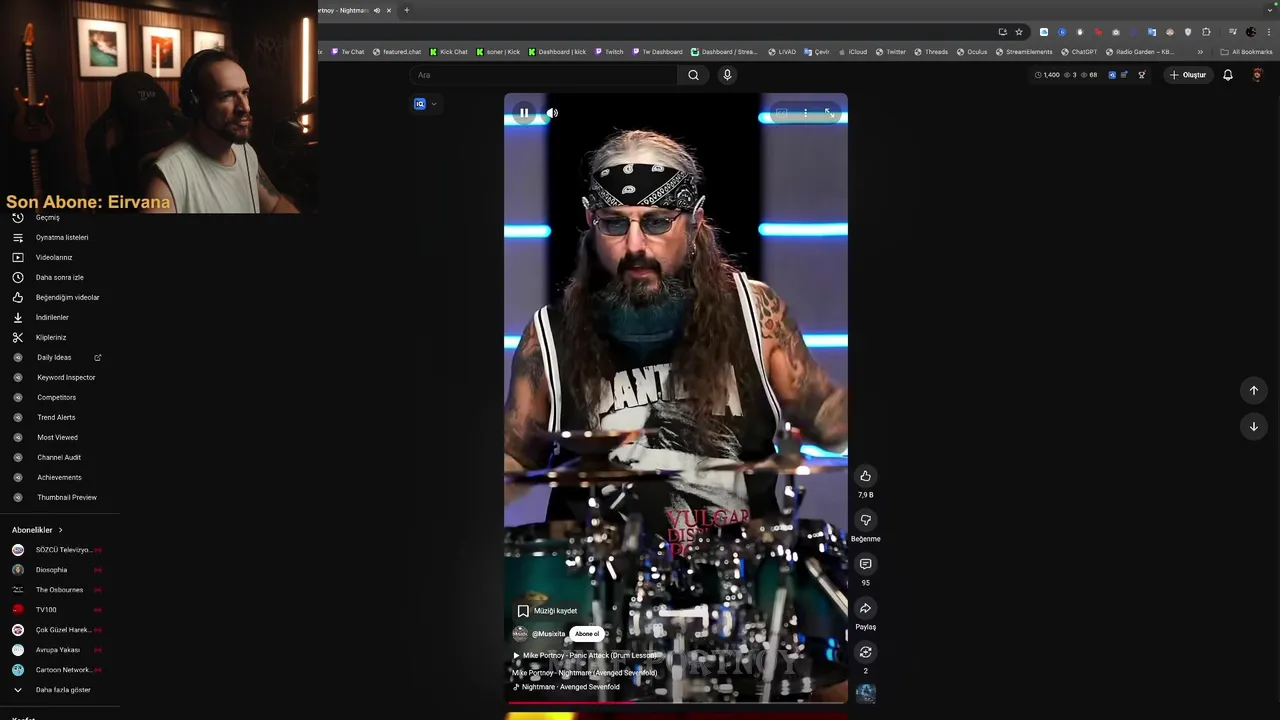Image resolution: width=1280 pixels, height=720 pixels.
Task: Open the remix icon showing 2
Action: tap(865, 652)
